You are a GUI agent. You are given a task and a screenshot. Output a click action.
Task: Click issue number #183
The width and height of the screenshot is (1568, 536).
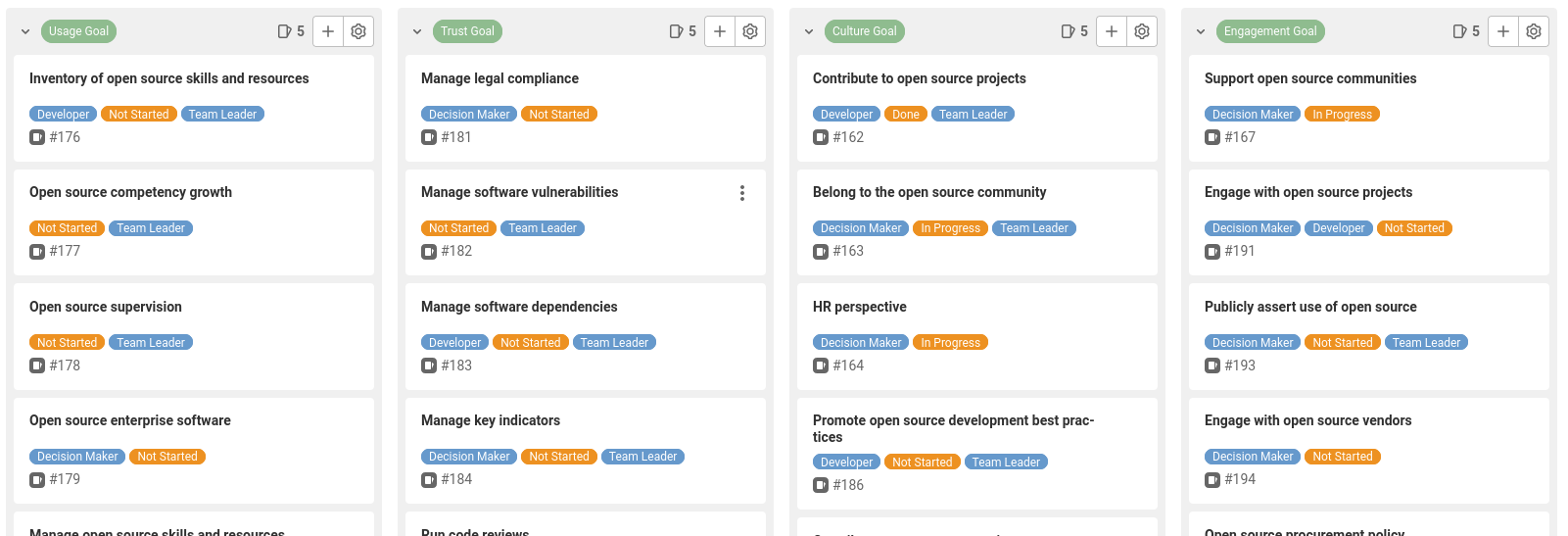point(456,365)
